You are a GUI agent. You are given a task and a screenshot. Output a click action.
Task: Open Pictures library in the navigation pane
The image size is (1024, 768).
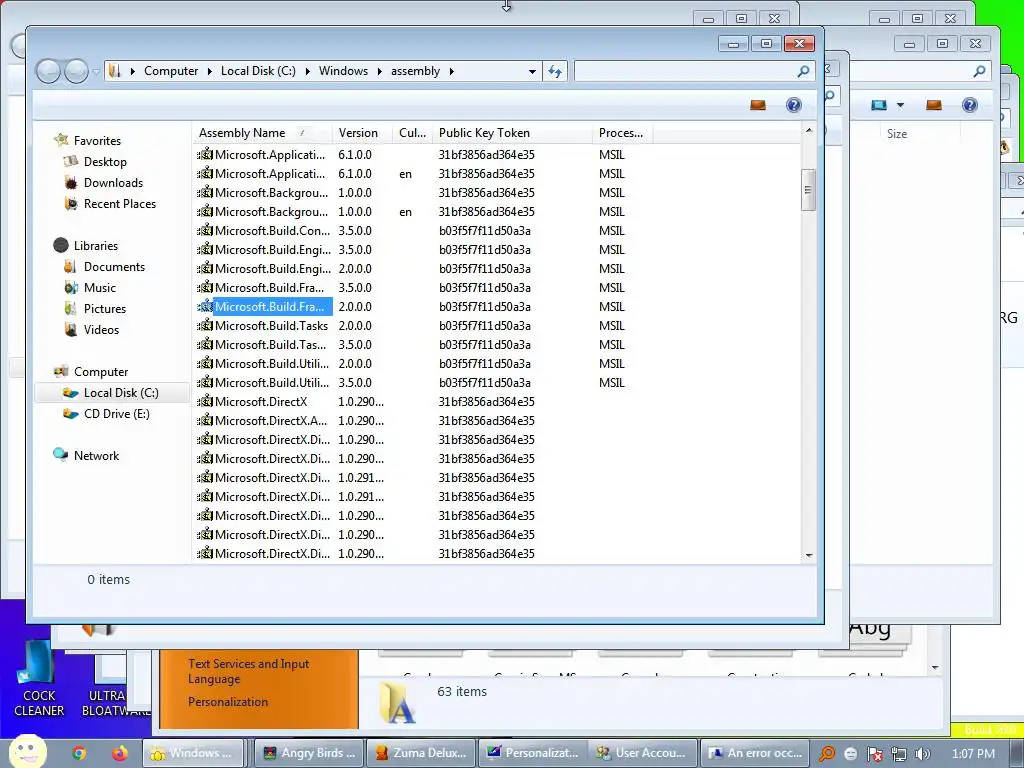104,309
